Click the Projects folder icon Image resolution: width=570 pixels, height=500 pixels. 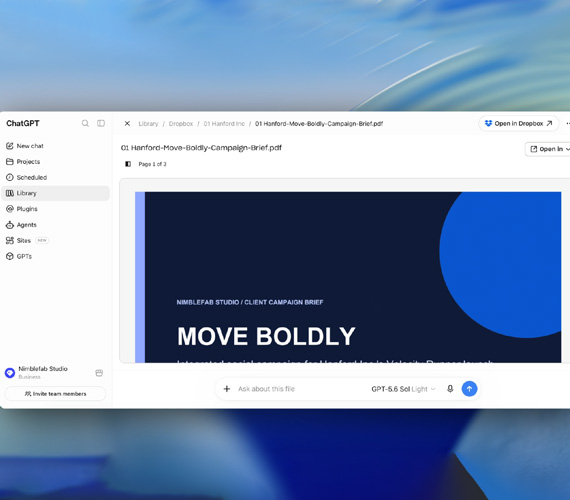coord(9,161)
